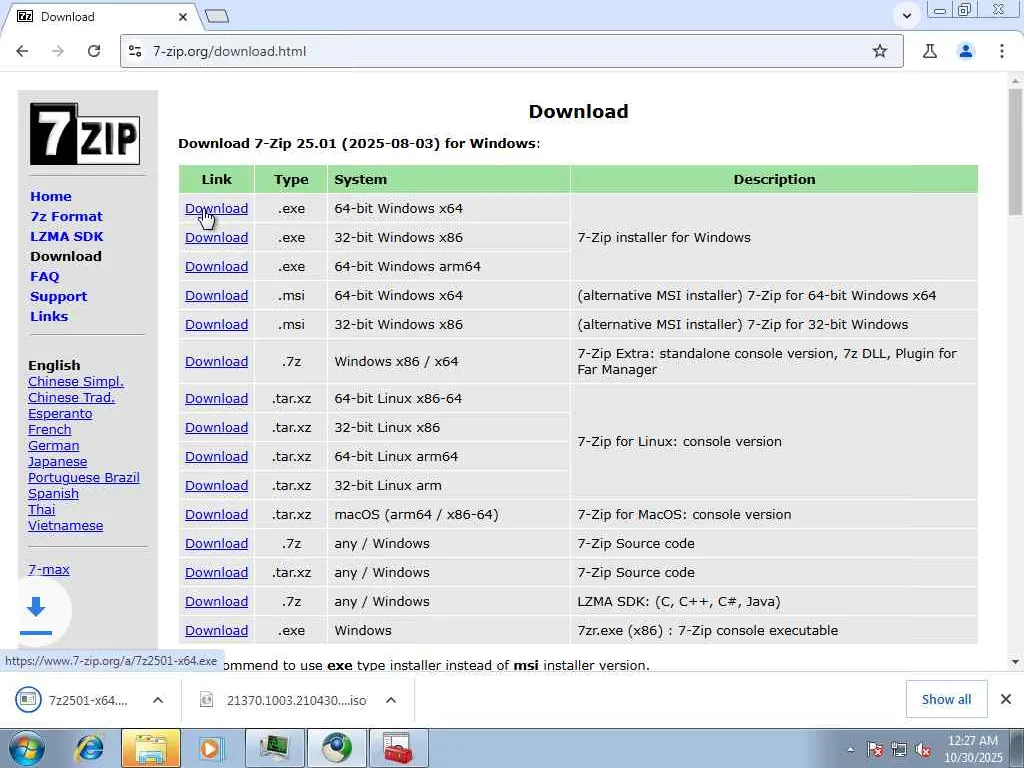
Task: Open Links sidebar item
Action: pyautogui.click(x=49, y=316)
